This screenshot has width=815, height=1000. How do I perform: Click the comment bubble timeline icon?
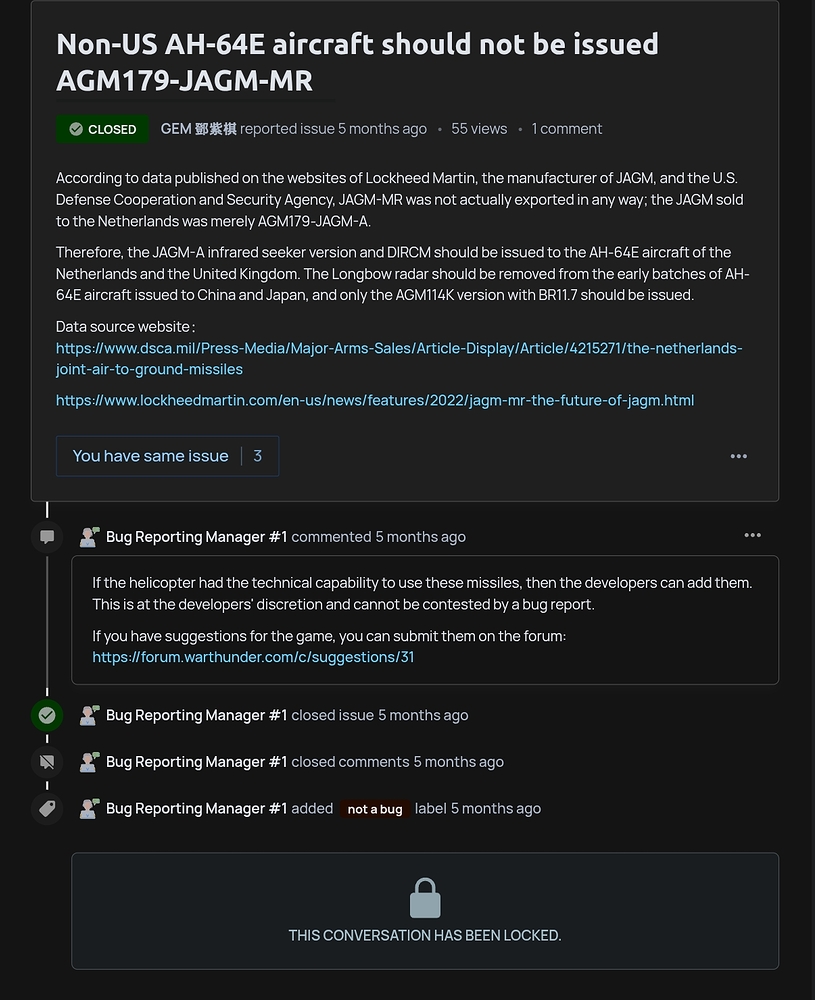46,537
